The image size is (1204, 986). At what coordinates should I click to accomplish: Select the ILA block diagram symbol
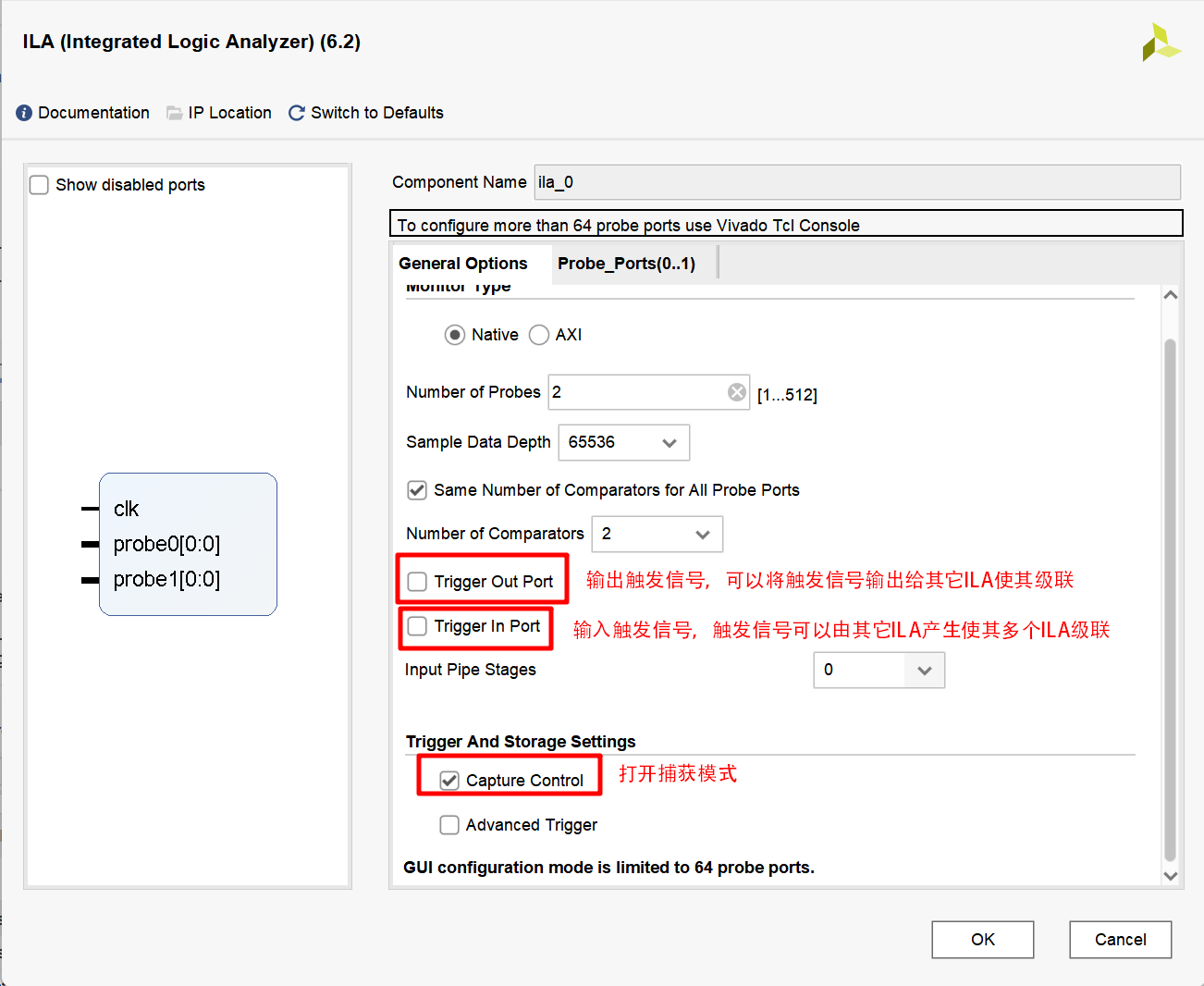188,544
